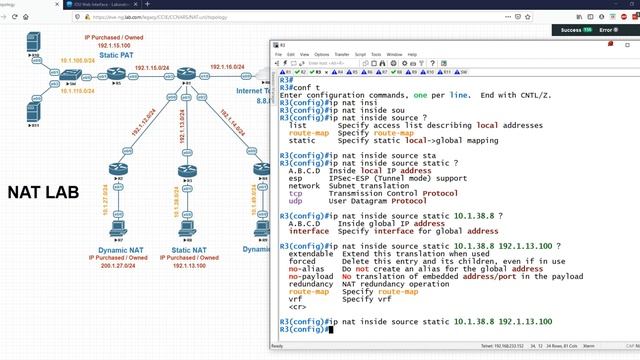Open the View menu in SecureCRT
Viewport: 640px width, 360px height.
pos(304,54)
